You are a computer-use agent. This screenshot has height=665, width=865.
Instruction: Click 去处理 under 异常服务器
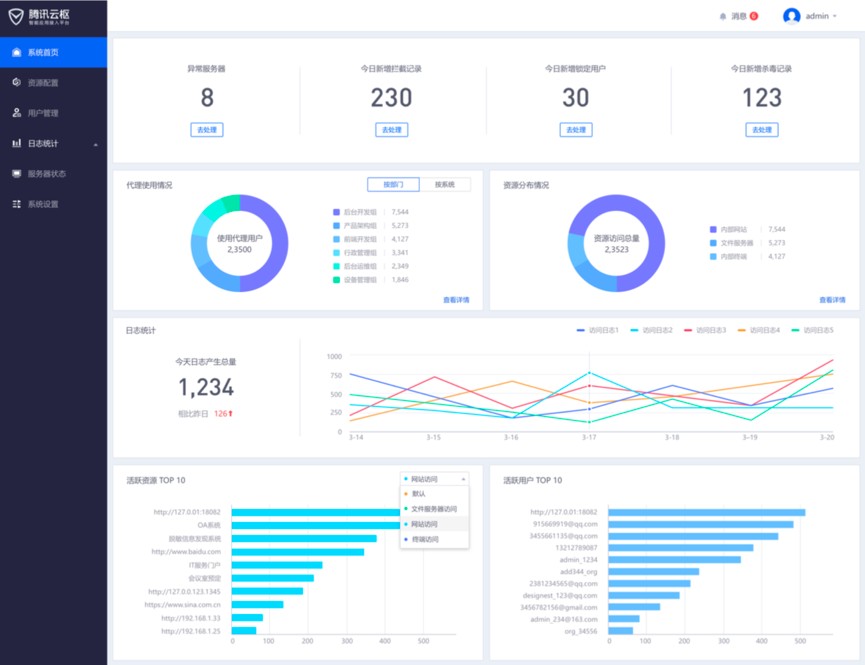pos(207,130)
